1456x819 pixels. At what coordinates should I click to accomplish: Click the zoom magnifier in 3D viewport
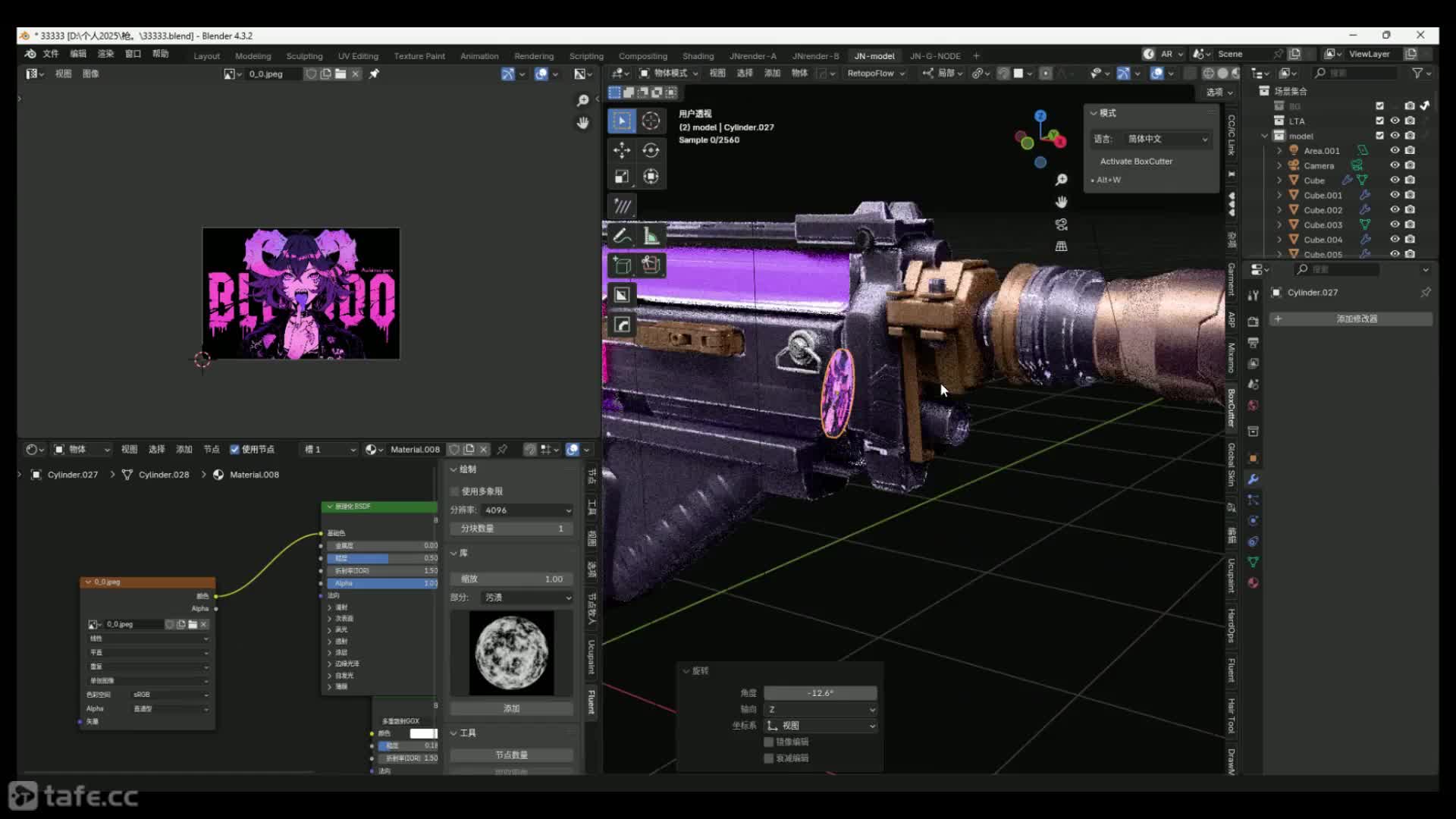1061,180
